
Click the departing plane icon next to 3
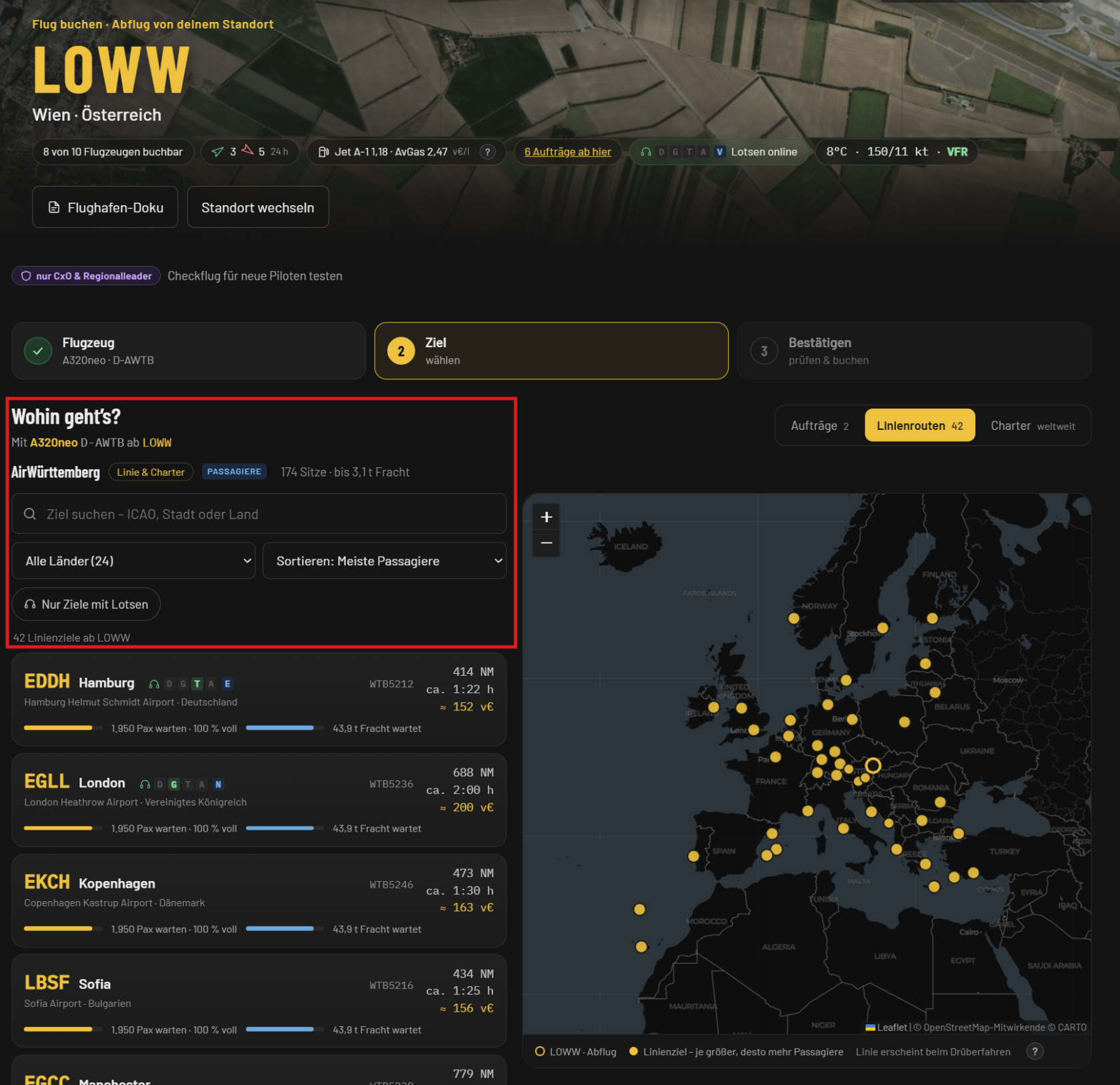[217, 152]
